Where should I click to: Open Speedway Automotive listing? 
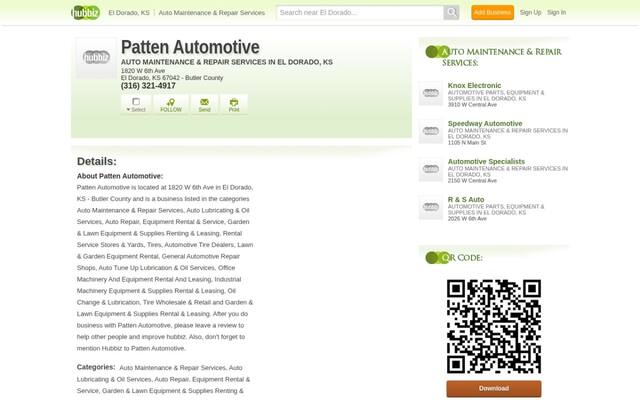(485, 123)
